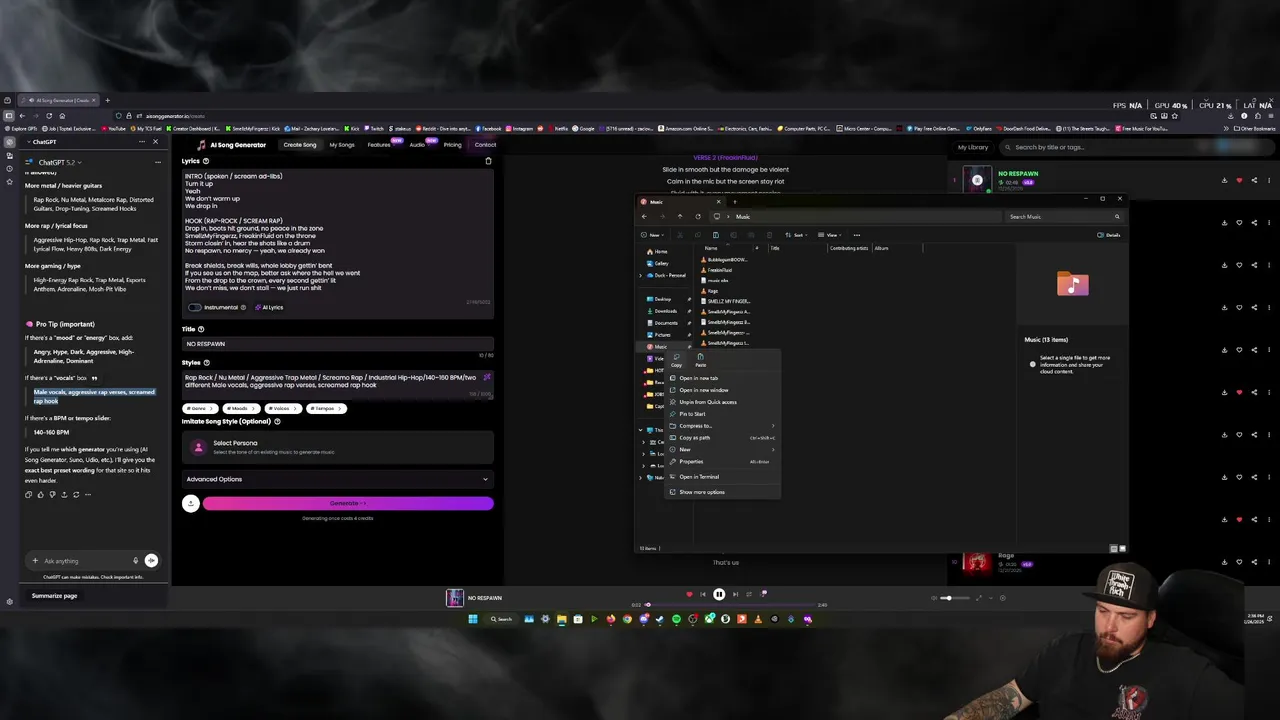Image resolution: width=1280 pixels, height=720 pixels.
Task: Open the Lyrics help info icon
Action: point(206,161)
